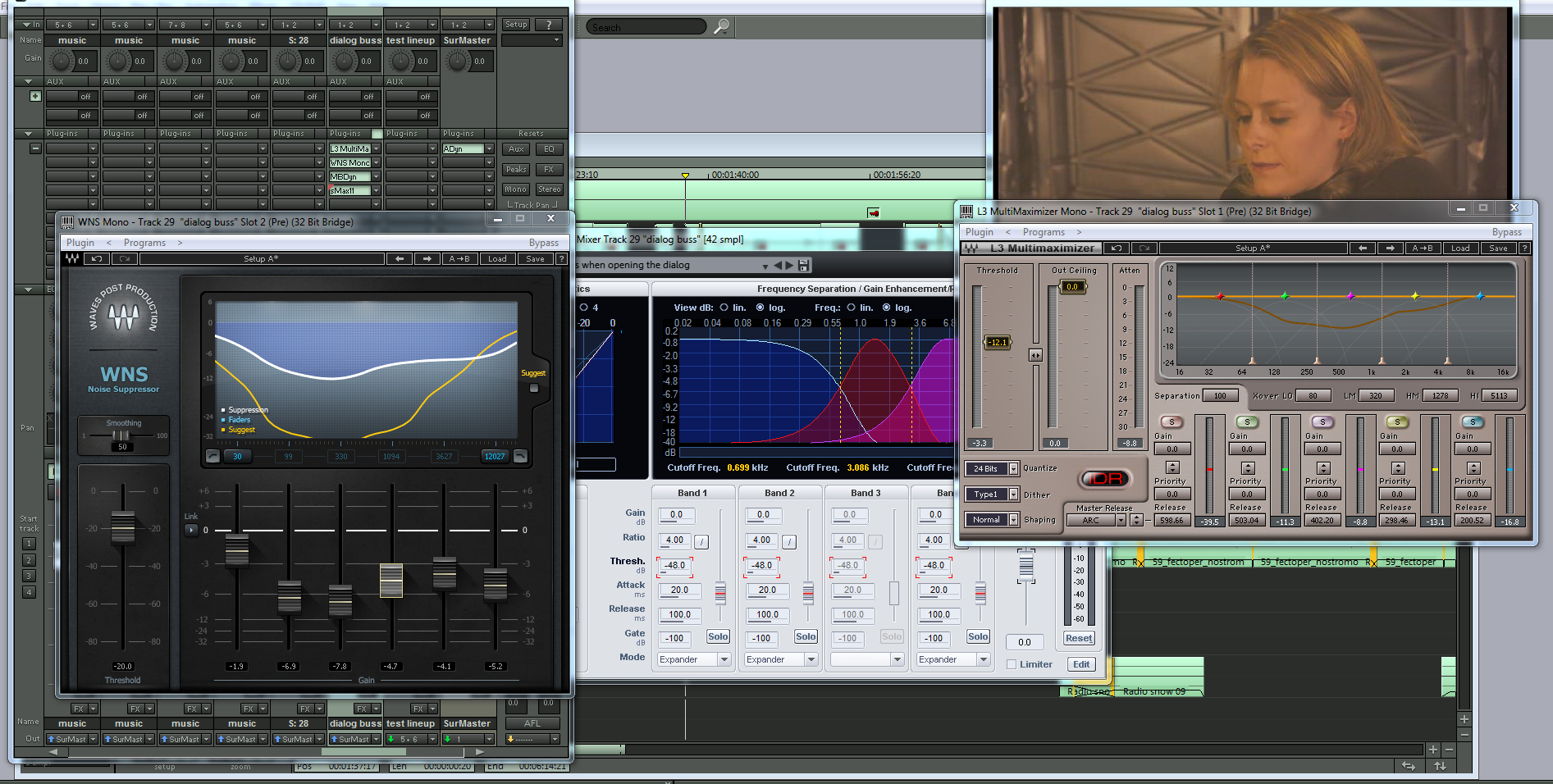Click the search magnifier icon
This screenshot has height=784, width=1553.
721,27
